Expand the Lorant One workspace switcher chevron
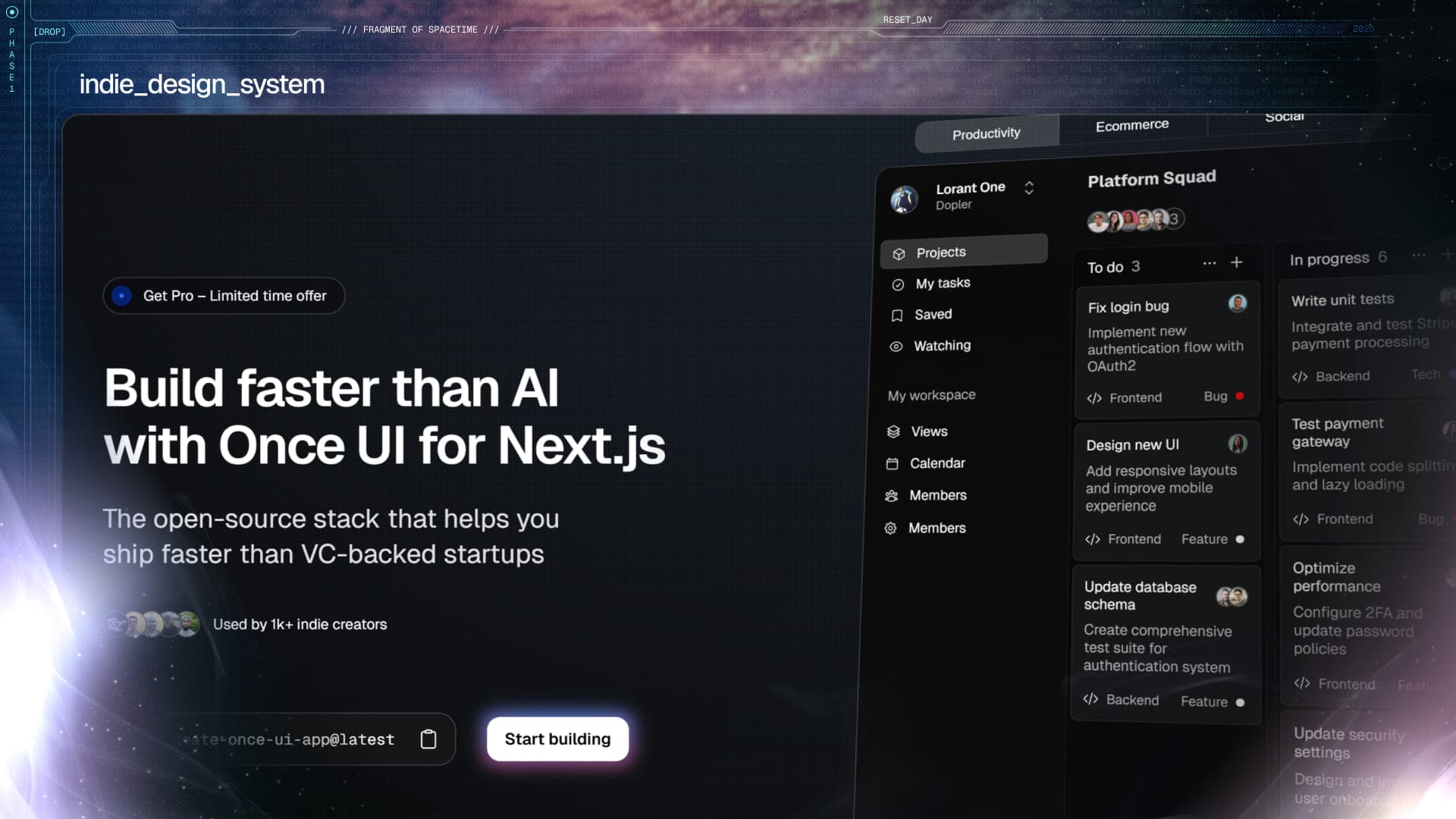 [x=1029, y=187]
